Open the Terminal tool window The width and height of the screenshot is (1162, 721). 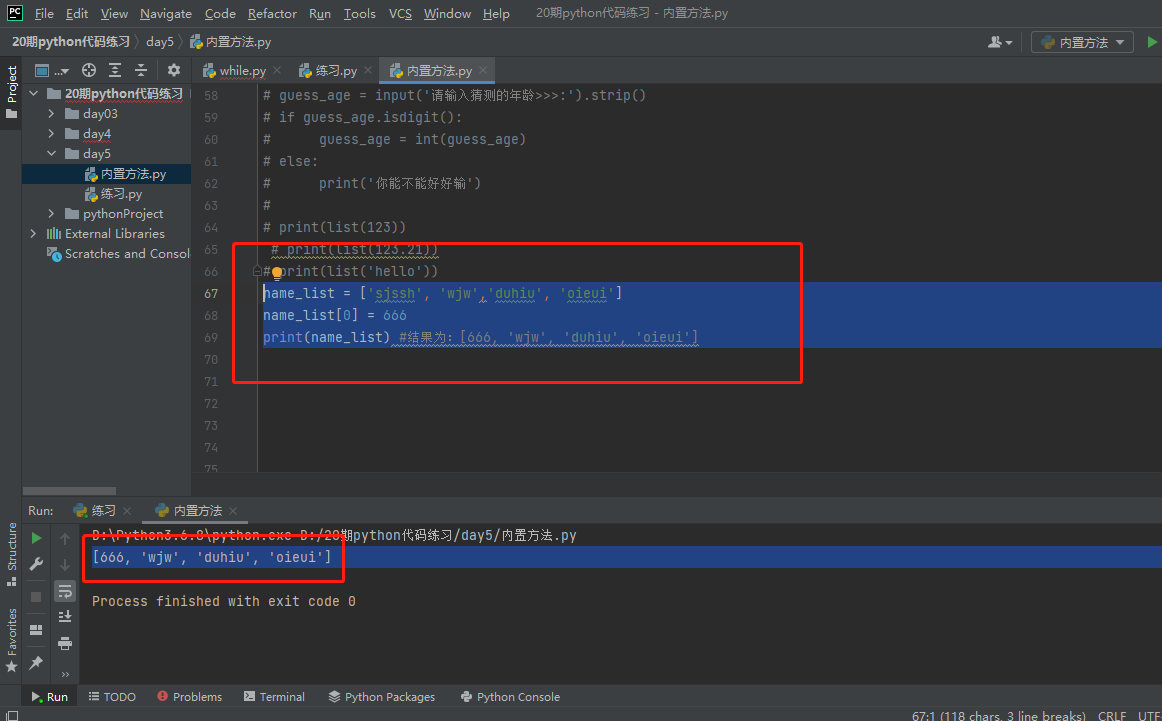[x=274, y=697]
